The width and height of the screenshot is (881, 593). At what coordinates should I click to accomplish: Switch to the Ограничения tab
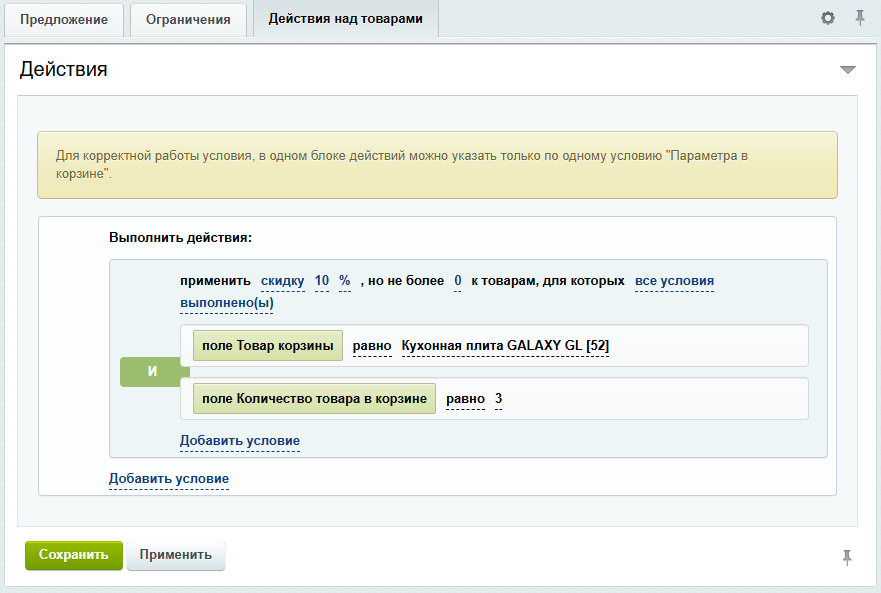(188, 20)
